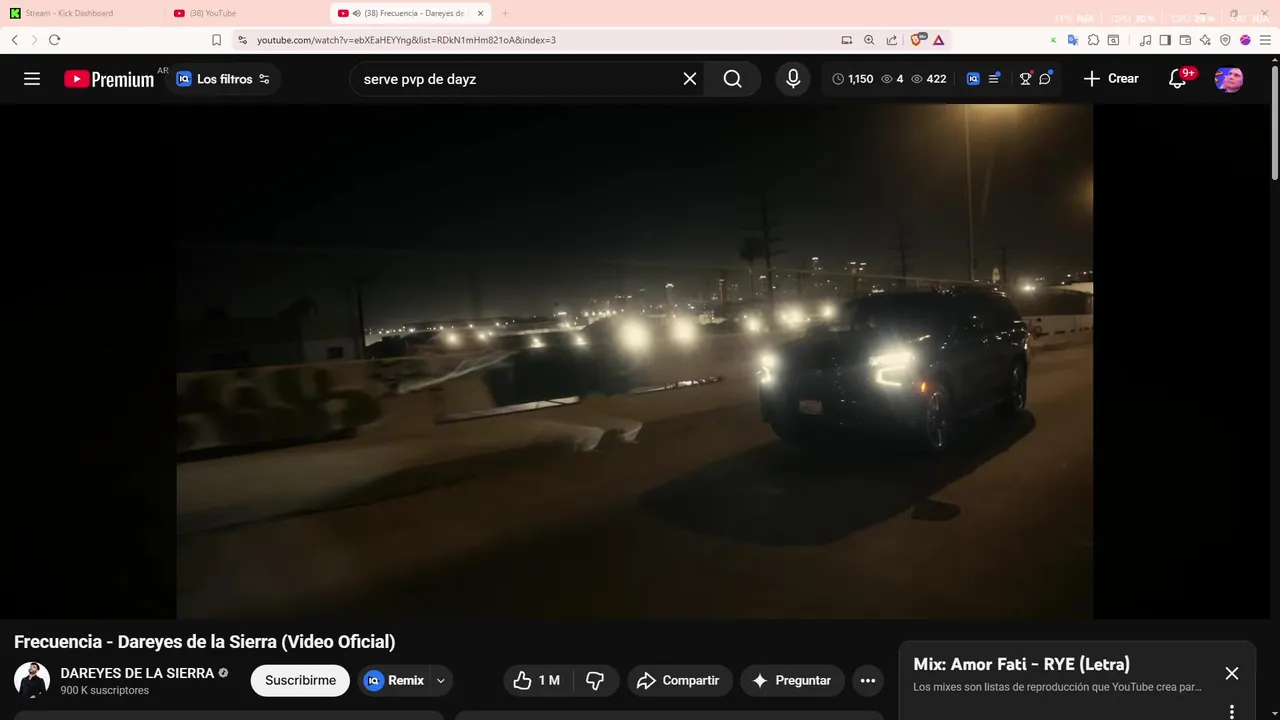This screenshot has height=720, width=1280.
Task: Open more actions three-dot menu under video
Action: (868, 680)
